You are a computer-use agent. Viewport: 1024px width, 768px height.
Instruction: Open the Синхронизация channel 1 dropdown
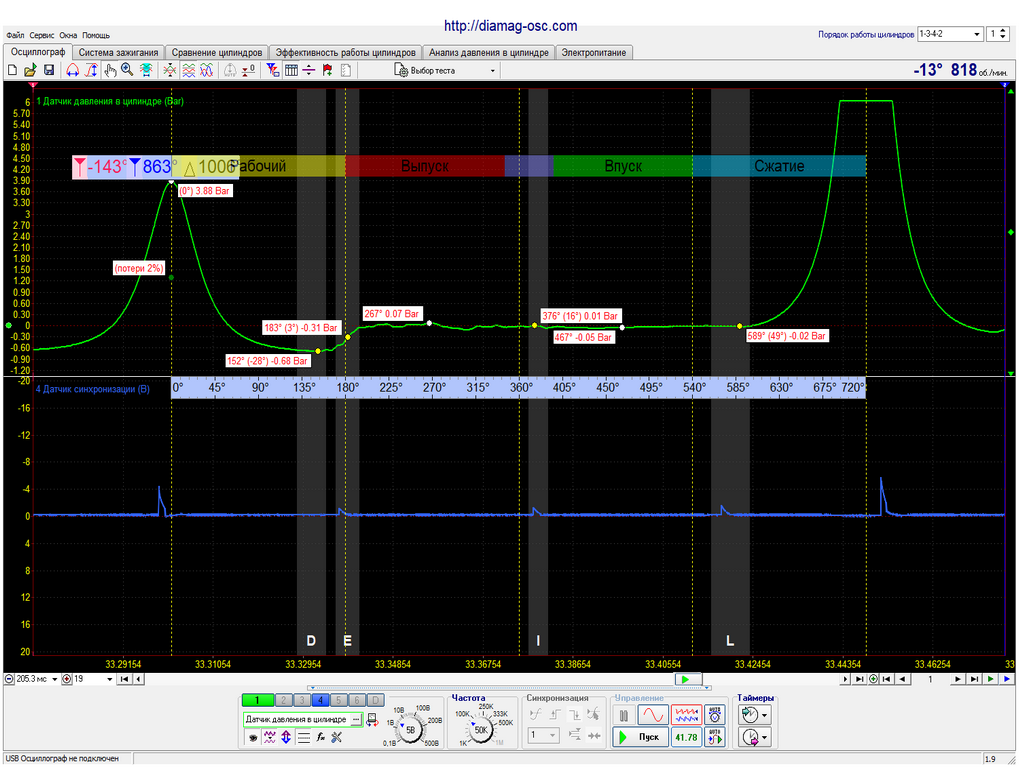tap(543, 735)
